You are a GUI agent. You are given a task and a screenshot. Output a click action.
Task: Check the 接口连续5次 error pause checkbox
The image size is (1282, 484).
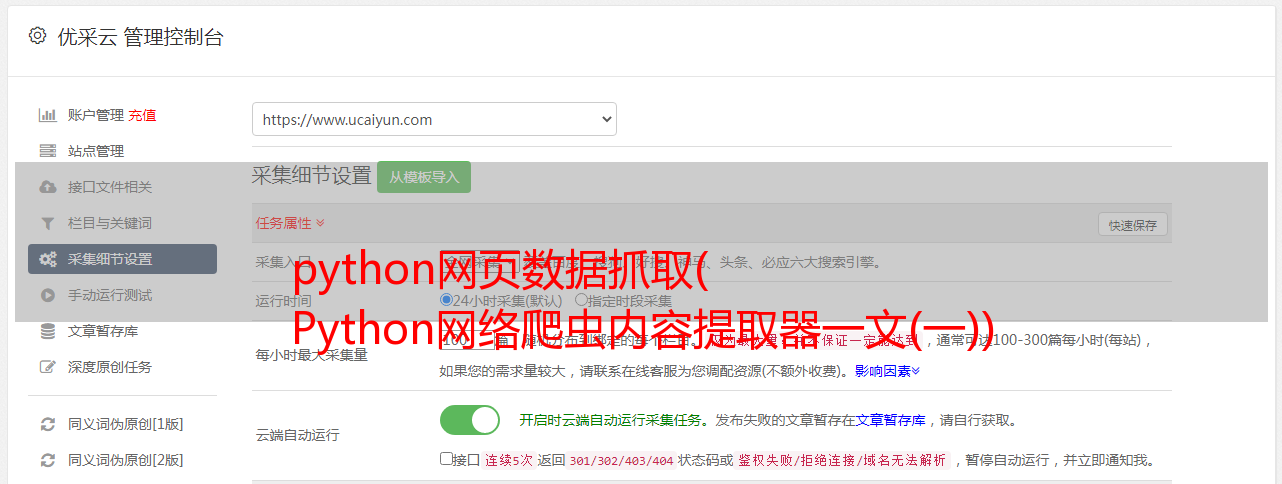[x=446, y=459]
